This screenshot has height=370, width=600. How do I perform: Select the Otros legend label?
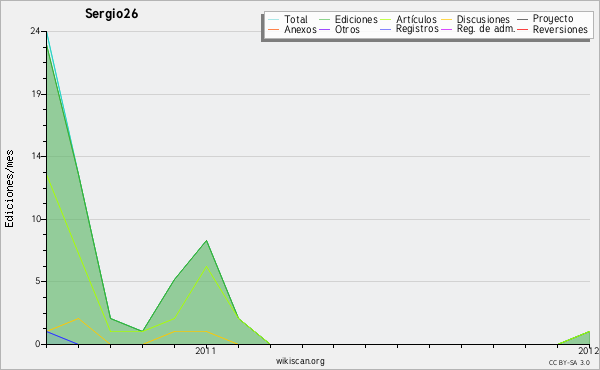click(347, 29)
